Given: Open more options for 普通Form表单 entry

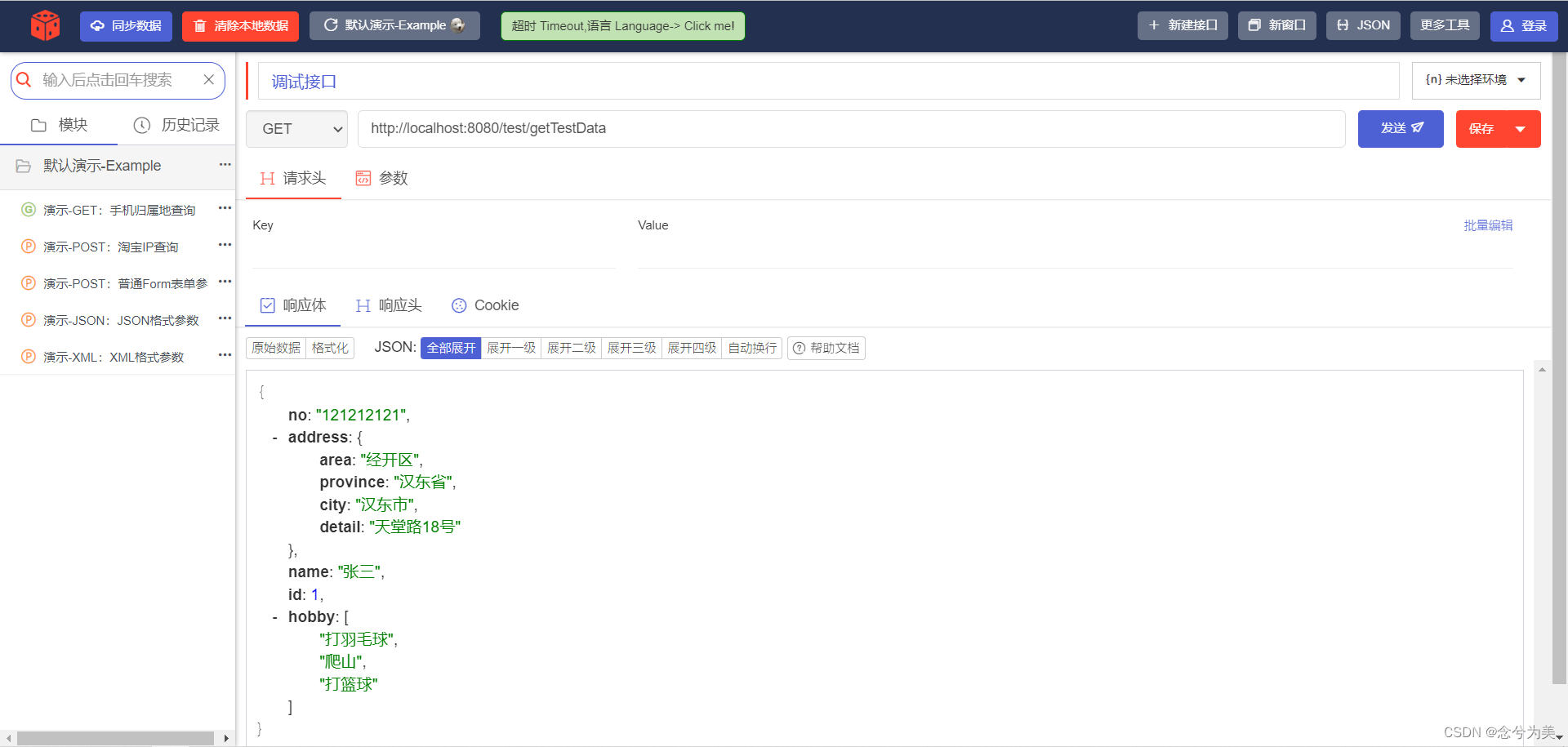Looking at the screenshot, I should 225,282.
